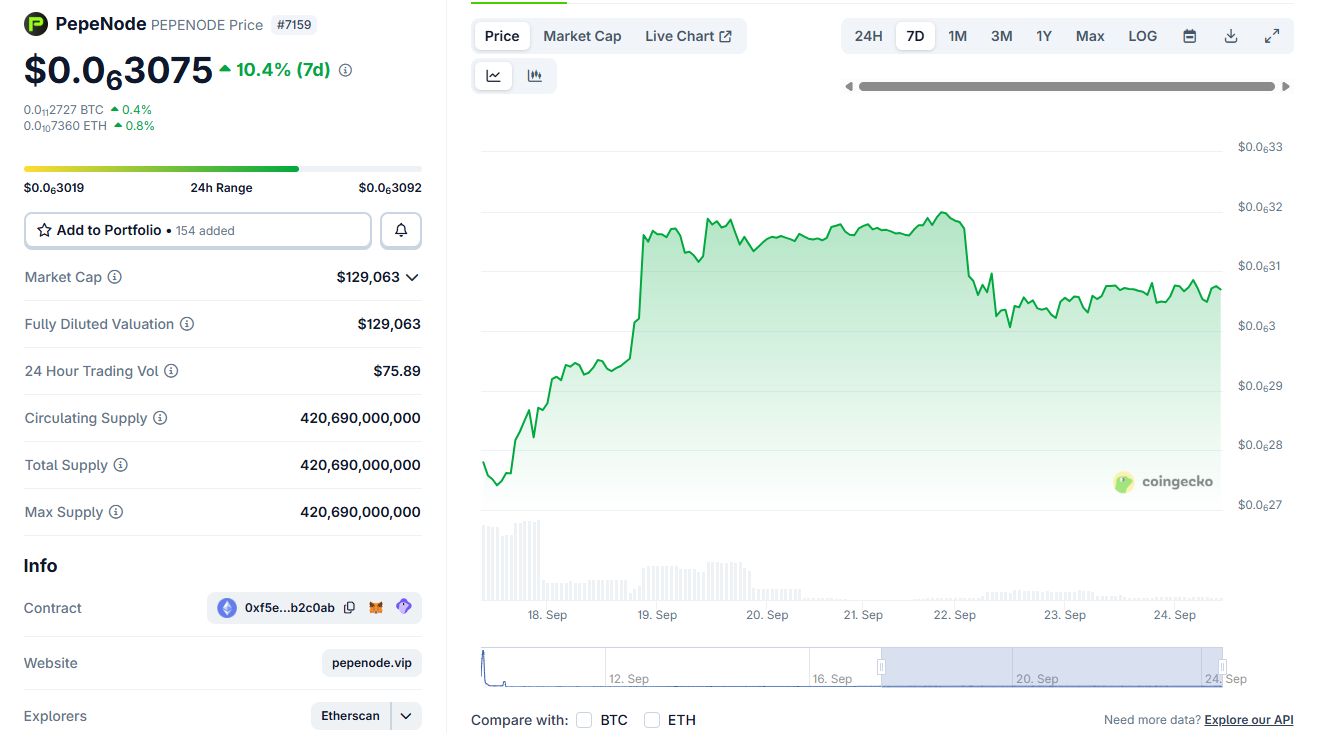Screen dimensions: 1324x733
Task: Switch to line chart view icon
Action: pyautogui.click(x=494, y=76)
